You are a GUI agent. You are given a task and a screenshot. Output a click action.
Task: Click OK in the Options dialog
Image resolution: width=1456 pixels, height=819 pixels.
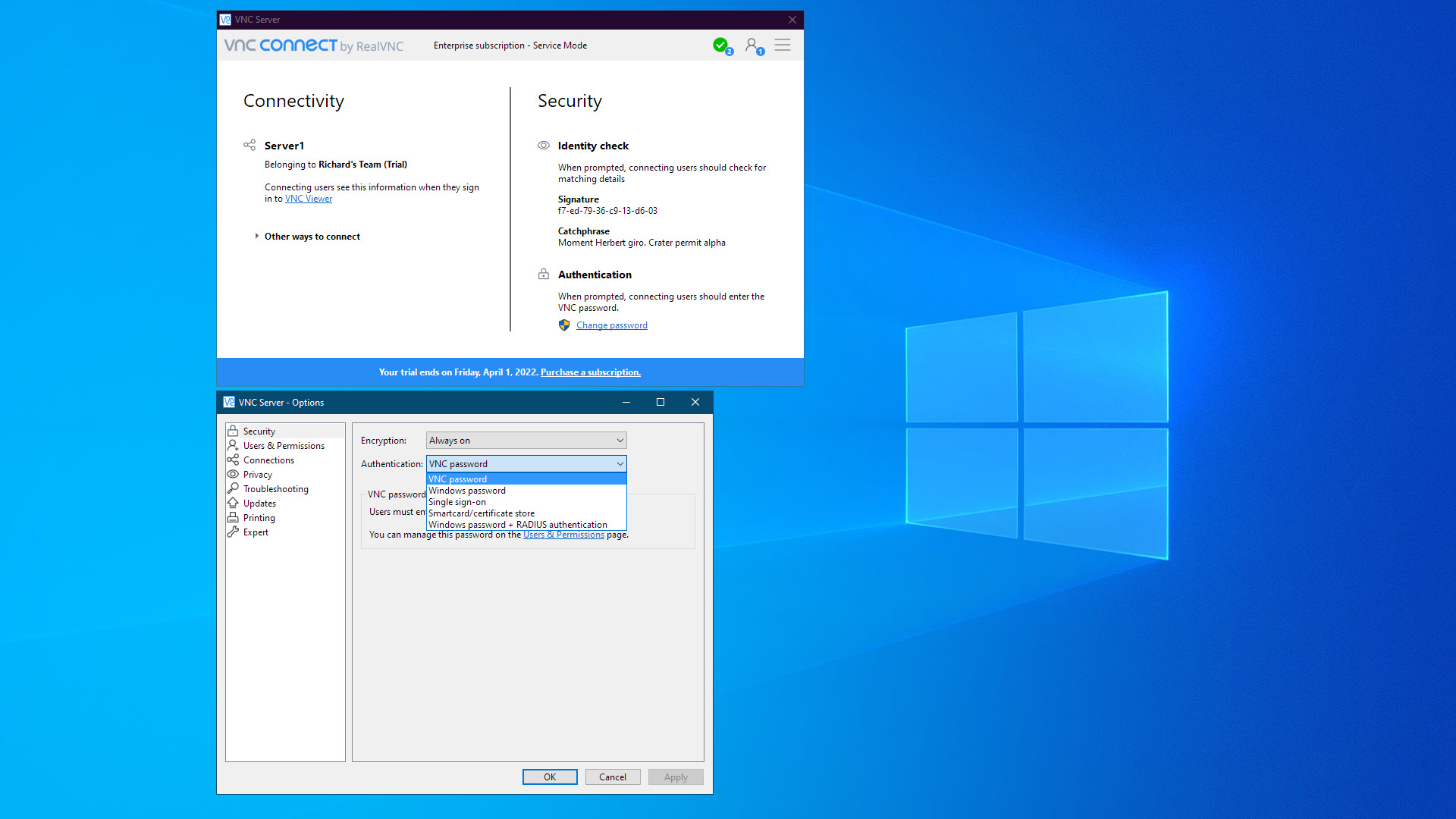point(550,777)
